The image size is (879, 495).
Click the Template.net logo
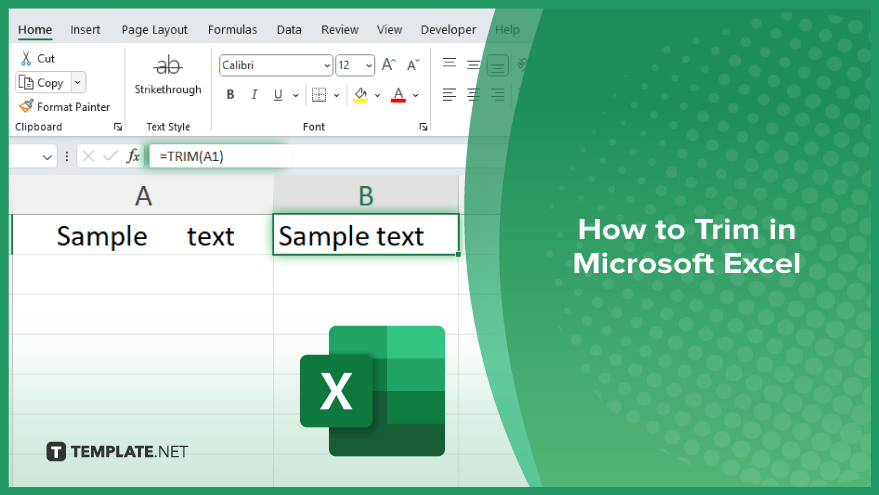point(117,452)
